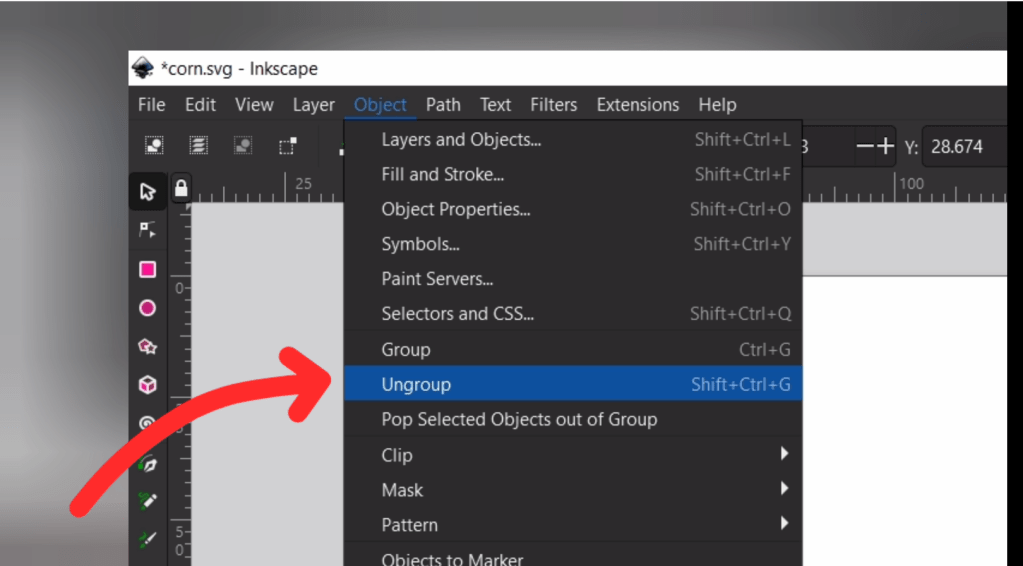Select the Selector arrow tool
This screenshot has height=566, width=1023.
pyautogui.click(x=147, y=192)
